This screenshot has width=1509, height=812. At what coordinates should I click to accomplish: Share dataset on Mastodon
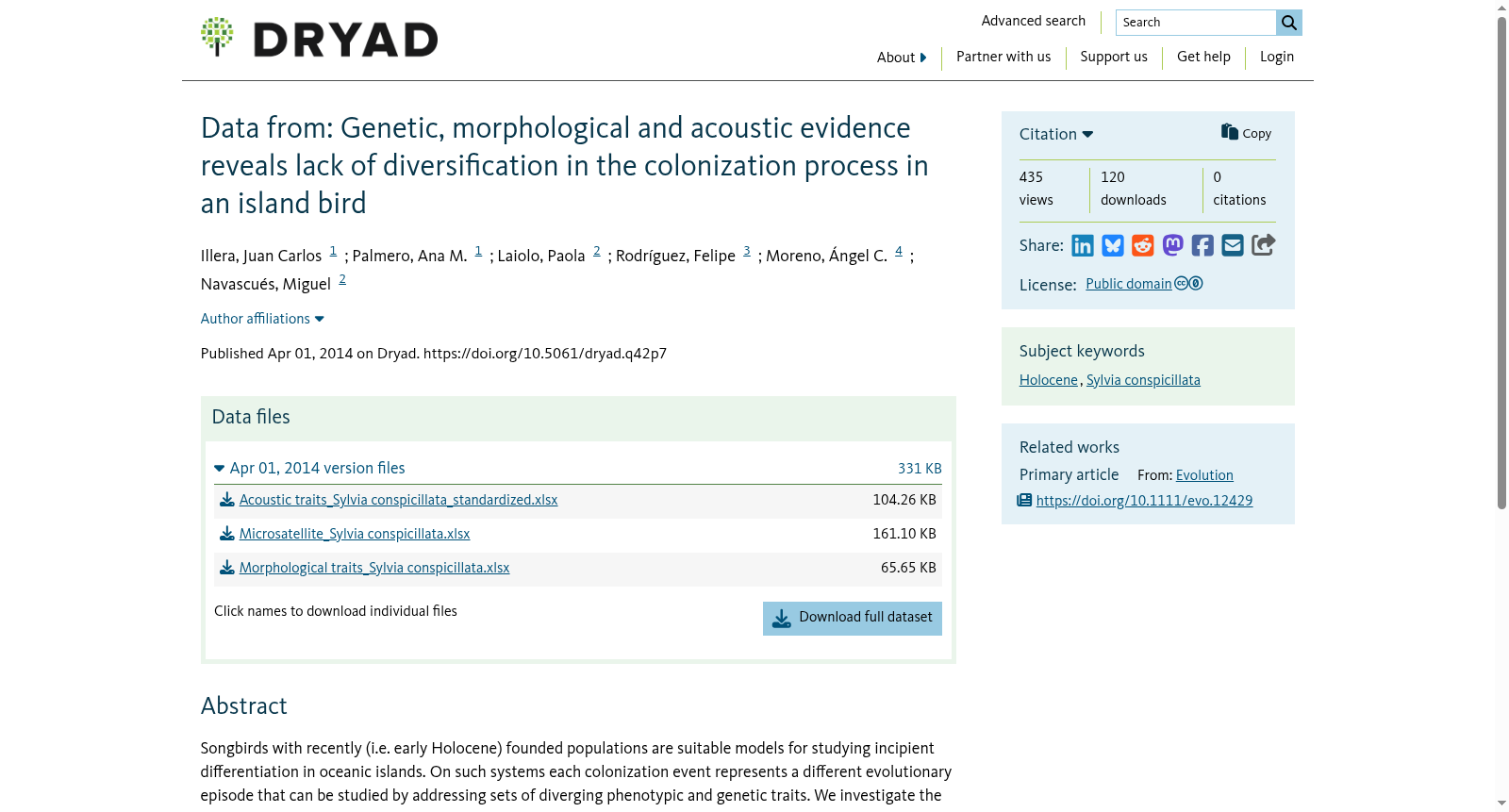coord(1173,246)
